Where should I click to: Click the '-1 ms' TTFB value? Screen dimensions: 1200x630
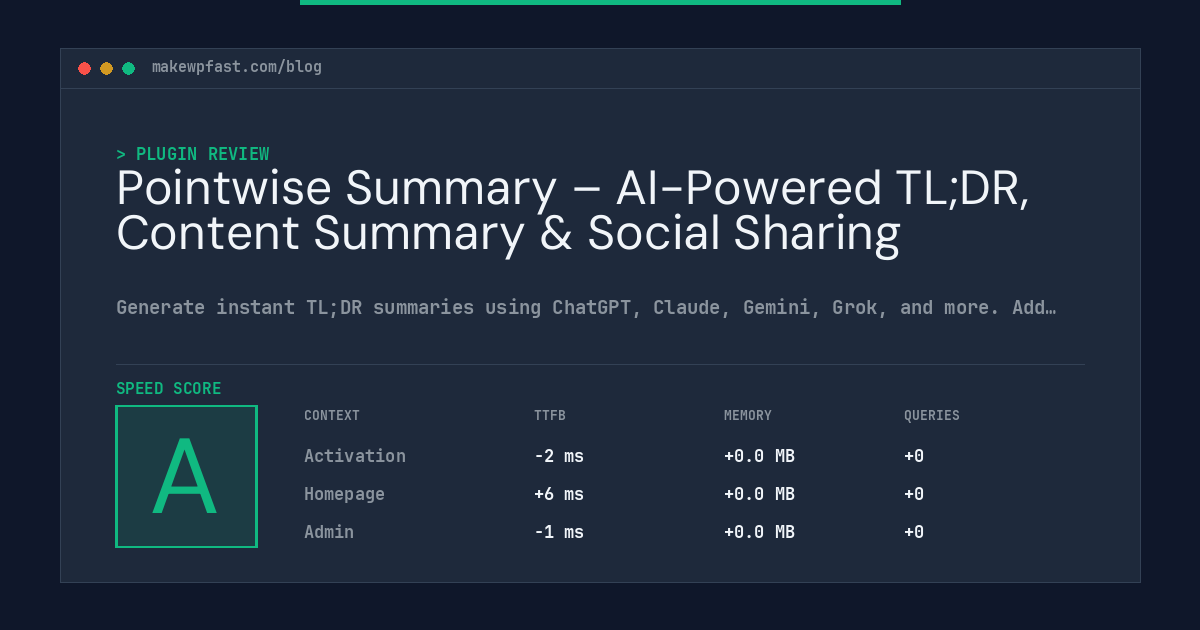(559, 532)
